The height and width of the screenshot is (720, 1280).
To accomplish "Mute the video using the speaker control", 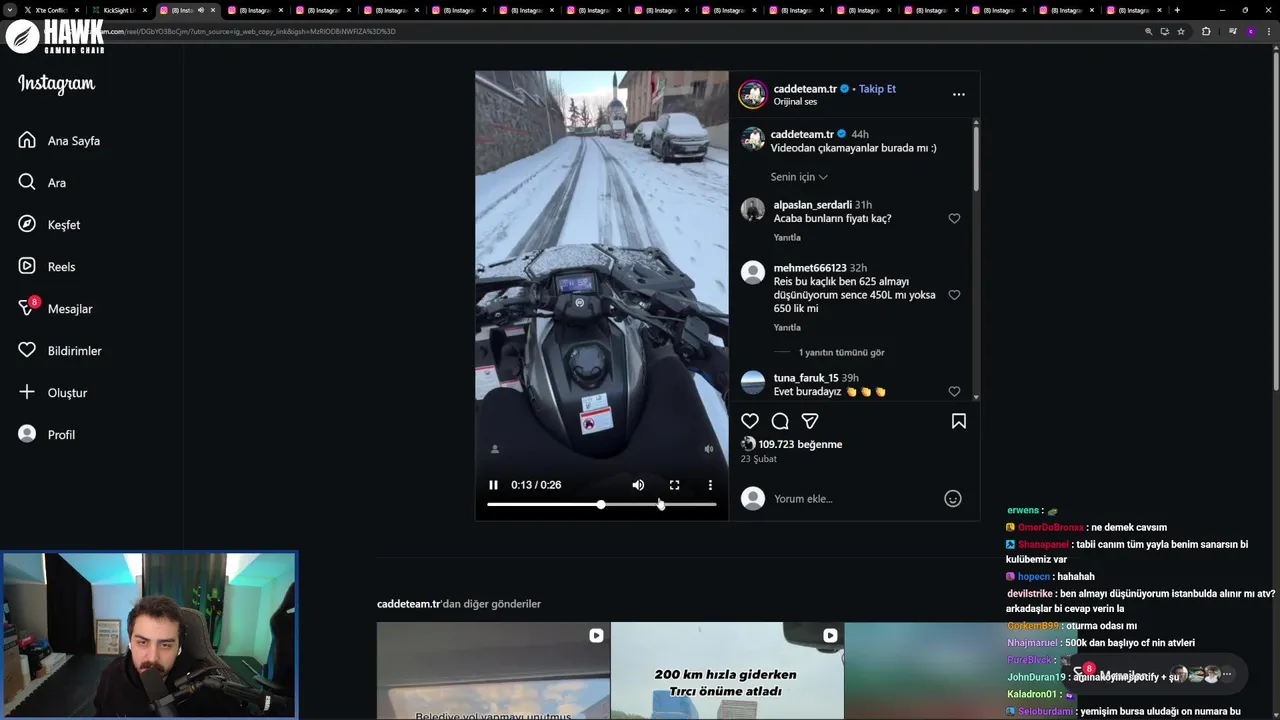I will click(638, 485).
